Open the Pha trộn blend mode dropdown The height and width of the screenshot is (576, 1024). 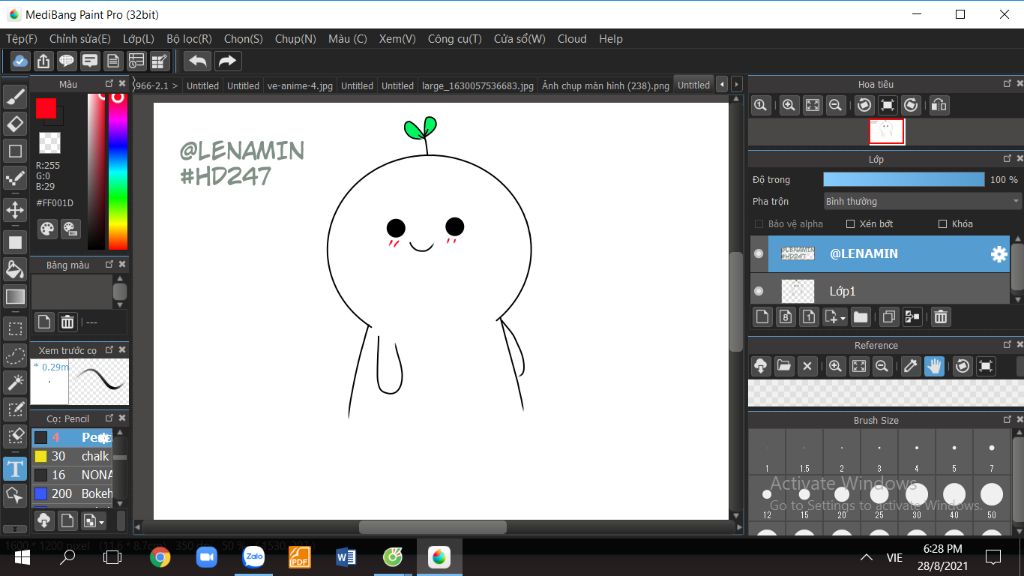pos(921,201)
